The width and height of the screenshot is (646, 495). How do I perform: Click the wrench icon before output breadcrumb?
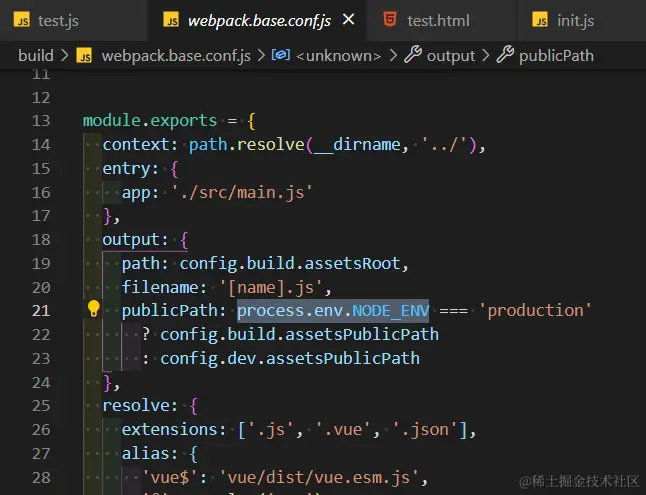pyautogui.click(x=413, y=55)
